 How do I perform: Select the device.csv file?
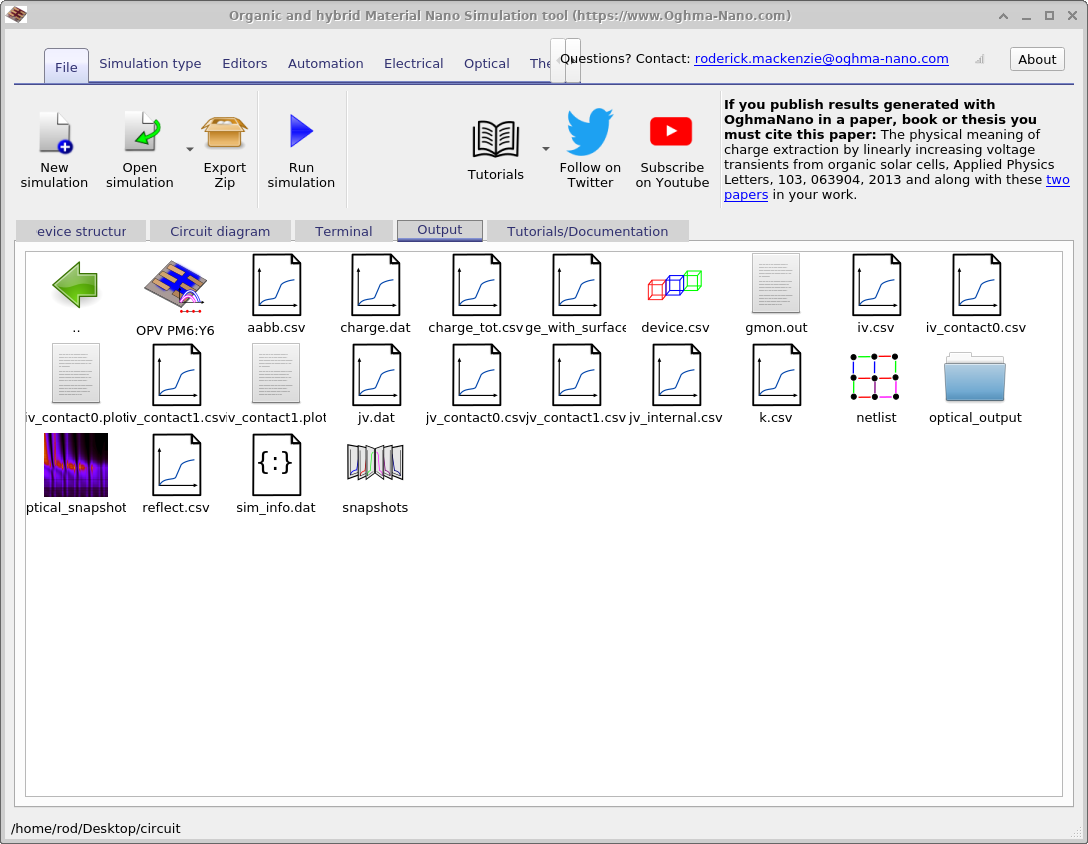click(x=675, y=285)
